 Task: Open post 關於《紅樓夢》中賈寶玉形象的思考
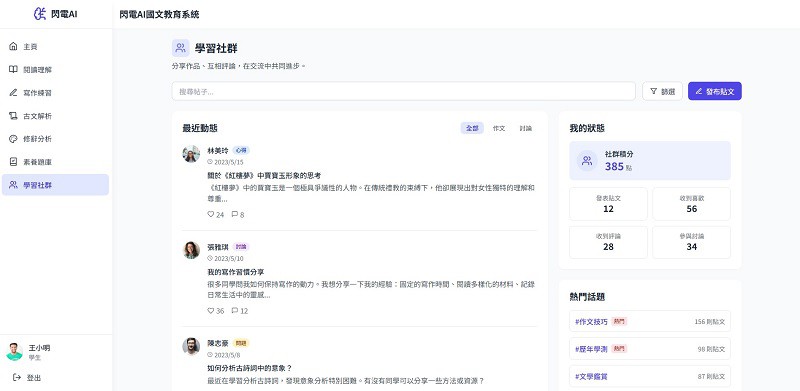[x=264, y=175]
